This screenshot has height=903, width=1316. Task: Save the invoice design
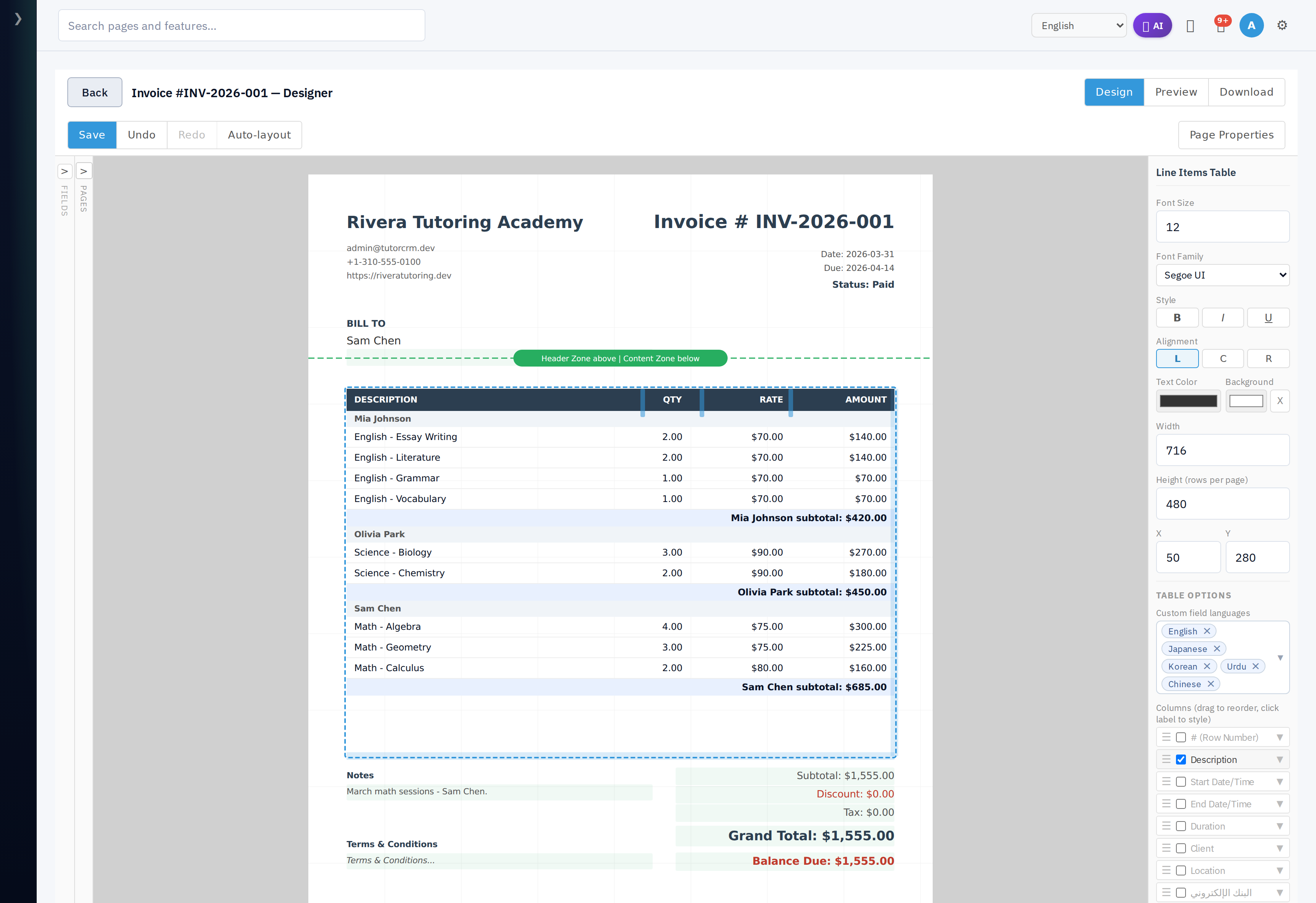92,135
